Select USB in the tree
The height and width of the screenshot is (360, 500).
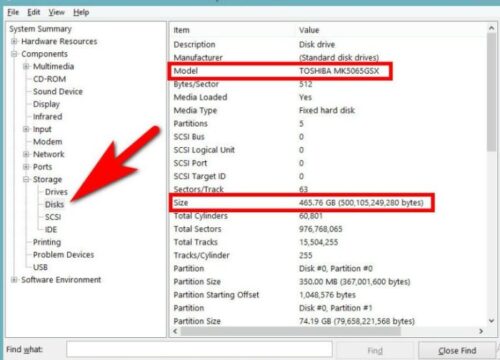coord(40,267)
